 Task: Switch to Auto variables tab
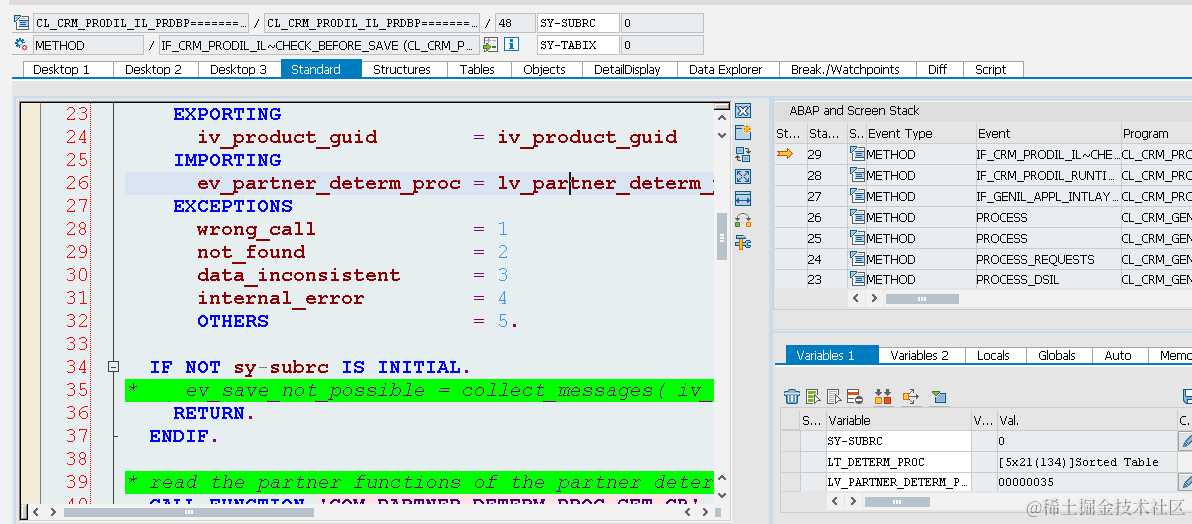[1118, 355]
